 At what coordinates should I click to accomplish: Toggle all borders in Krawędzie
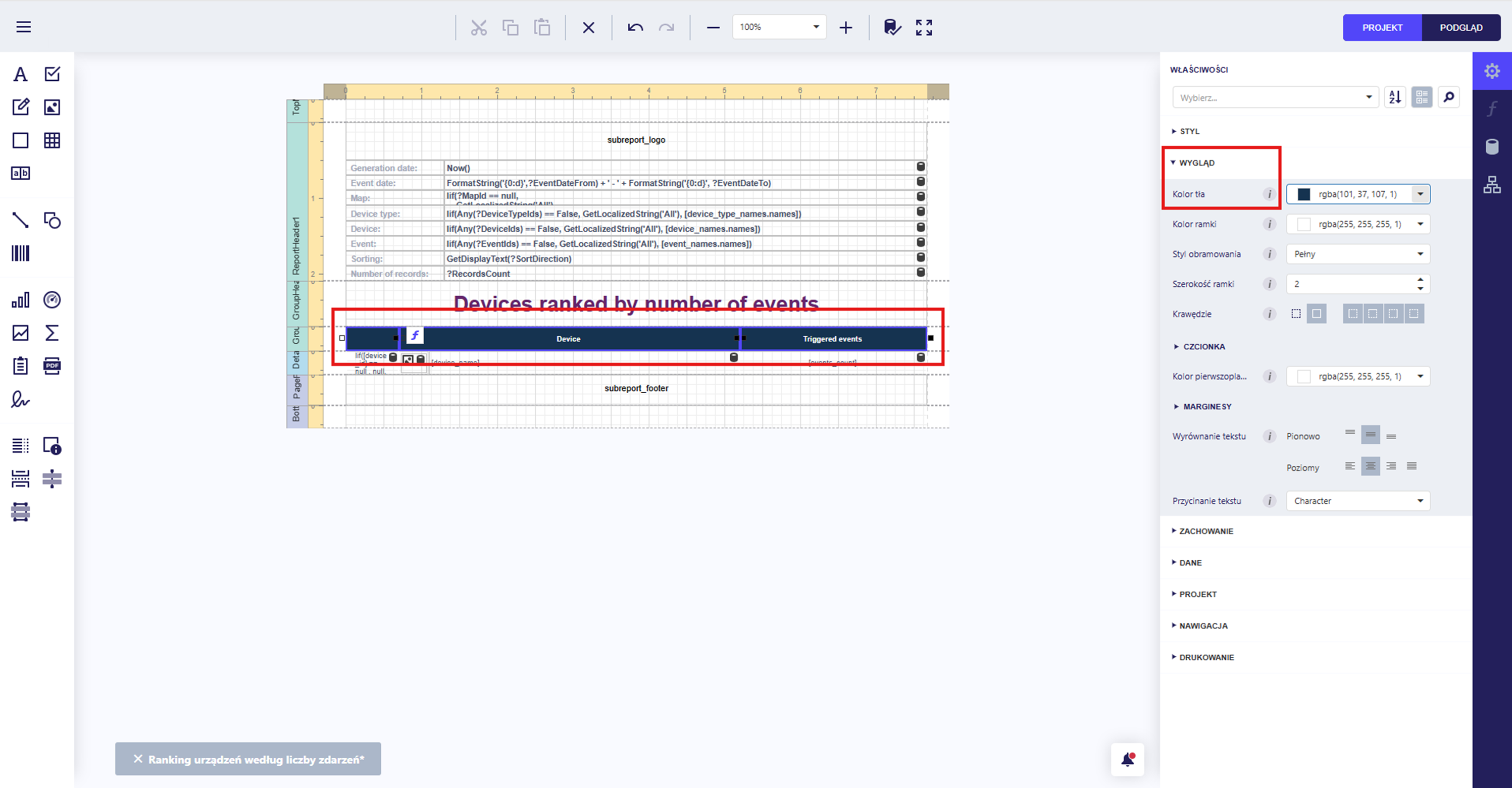pyautogui.click(x=1317, y=314)
